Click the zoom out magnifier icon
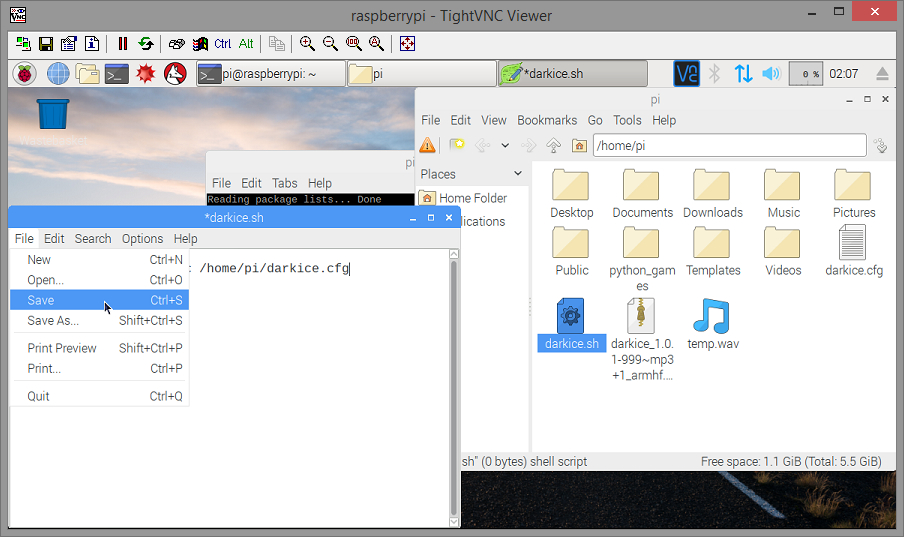The width and height of the screenshot is (904, 537). point(330,44)
